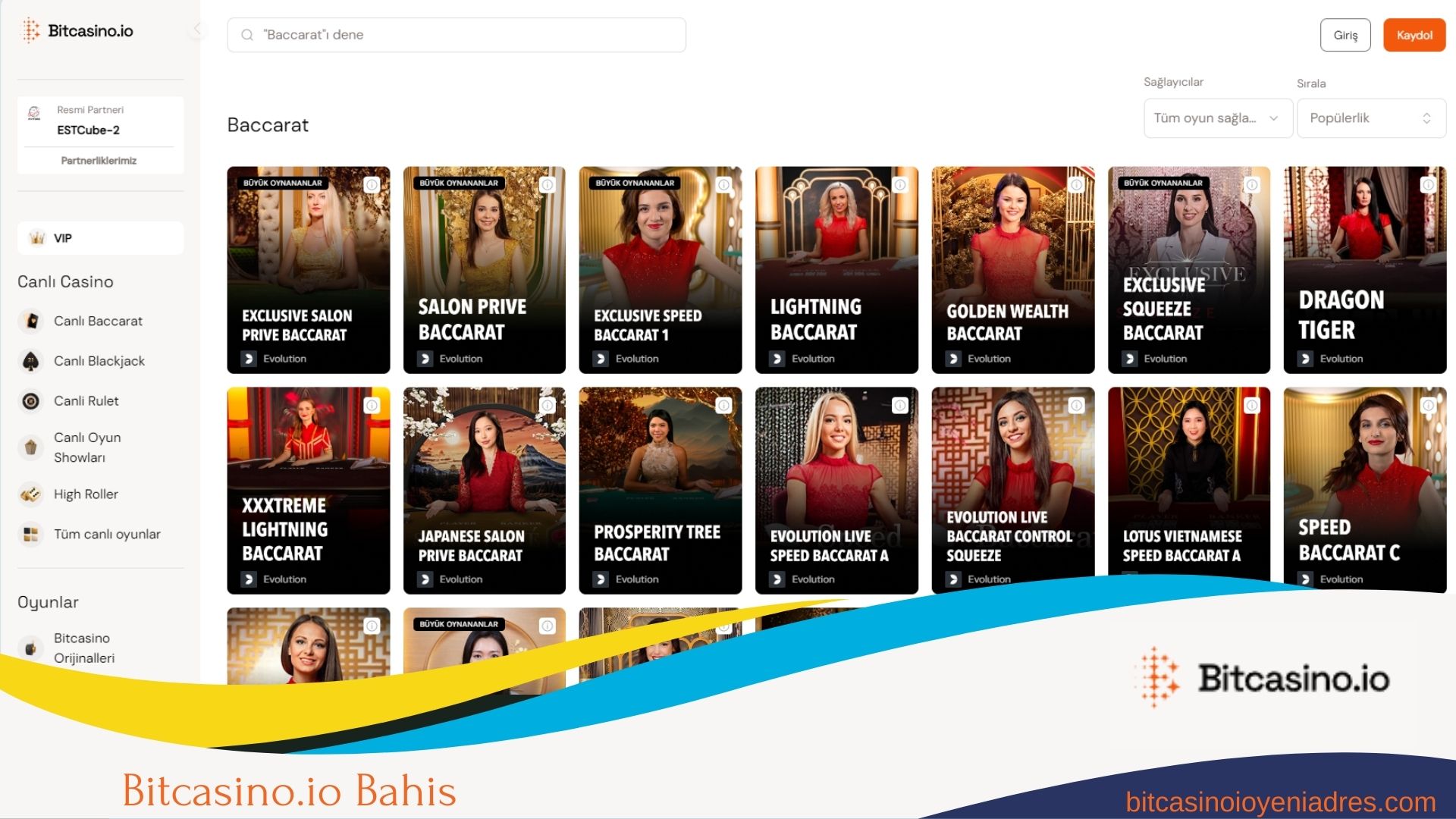This screenshot has width=1456, height=819.
Task: Open the Partnerliklerimiz link
Action: point(99,161)
